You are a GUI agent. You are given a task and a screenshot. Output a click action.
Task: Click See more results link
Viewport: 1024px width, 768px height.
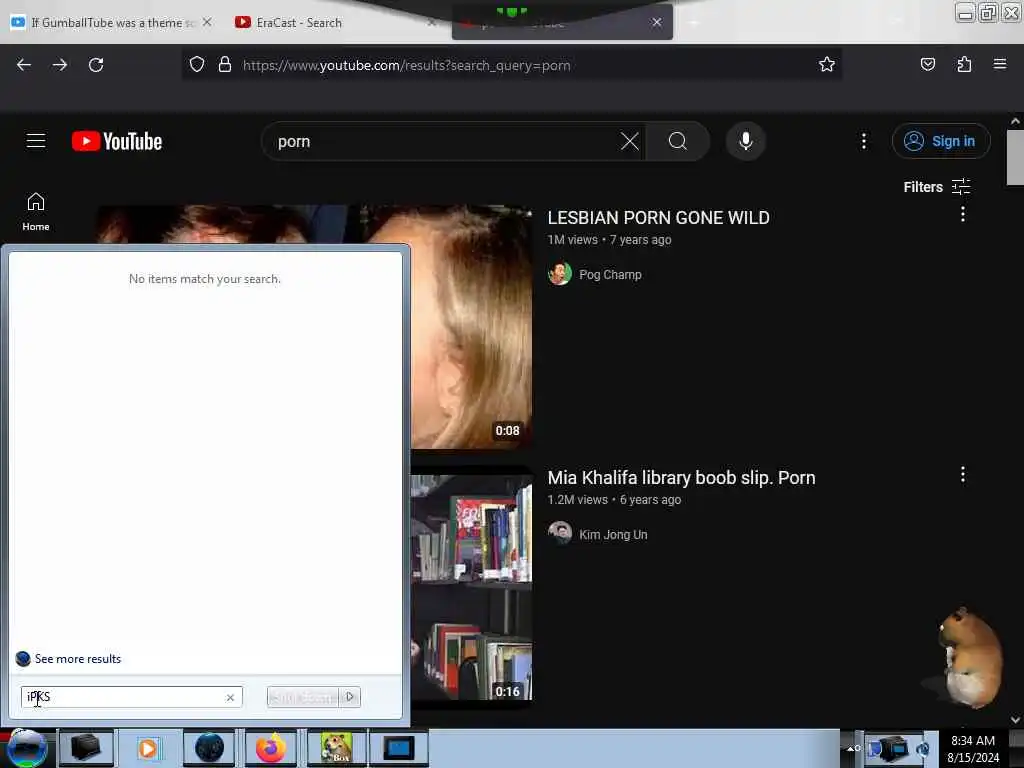point(78,658)
